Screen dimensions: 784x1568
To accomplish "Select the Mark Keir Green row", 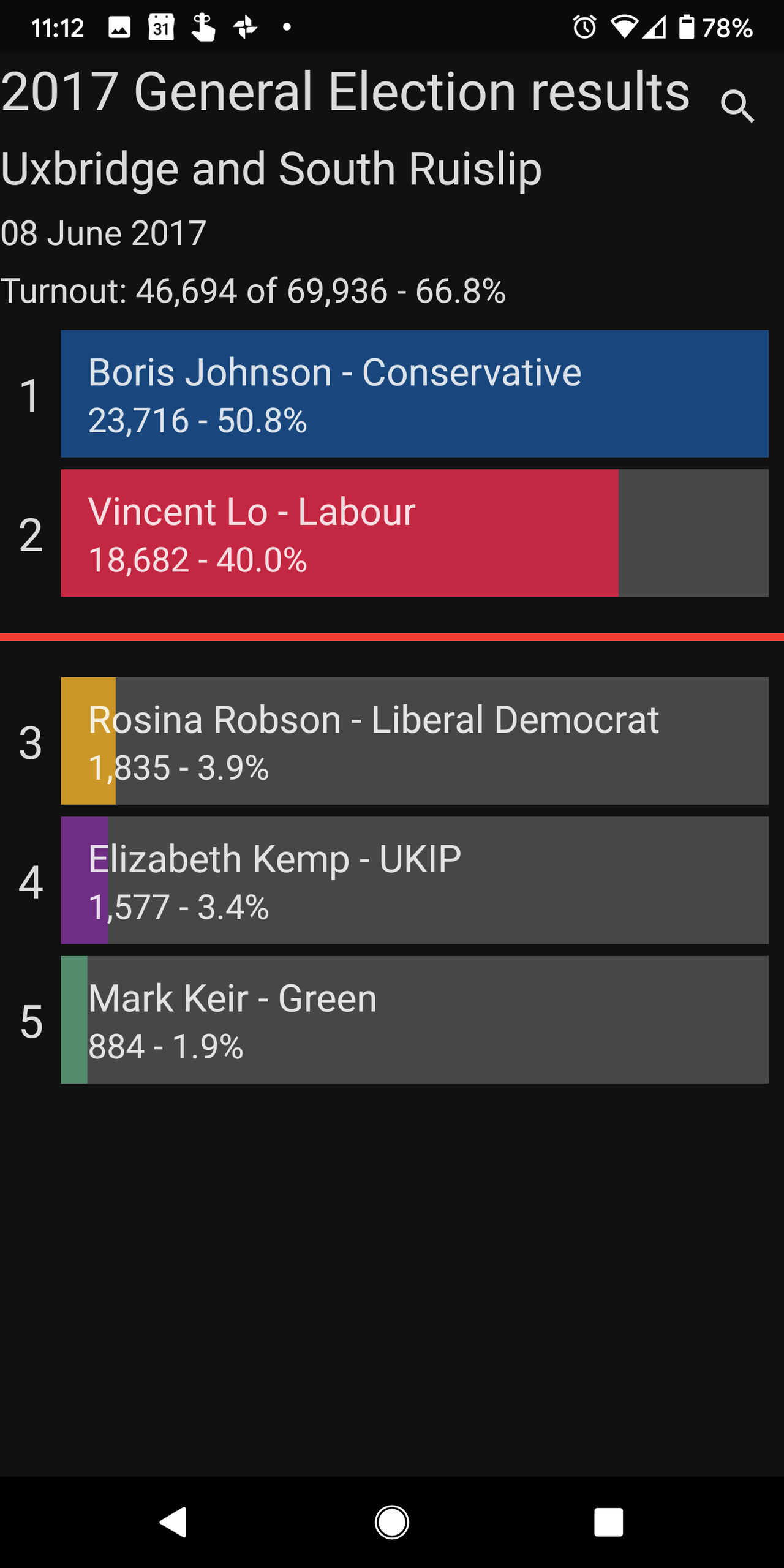I will coord(415,1019).
